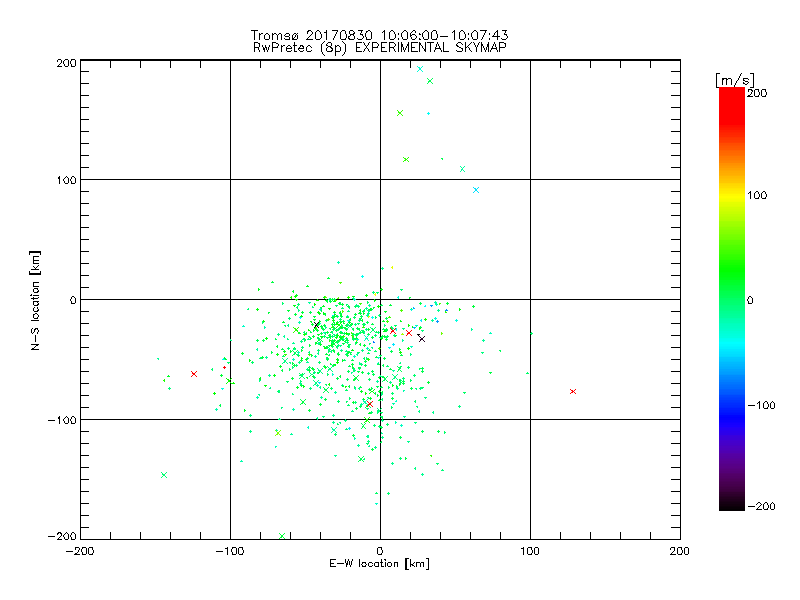
Task: Click the x-axis tick label '-100'
Action: 230,551
